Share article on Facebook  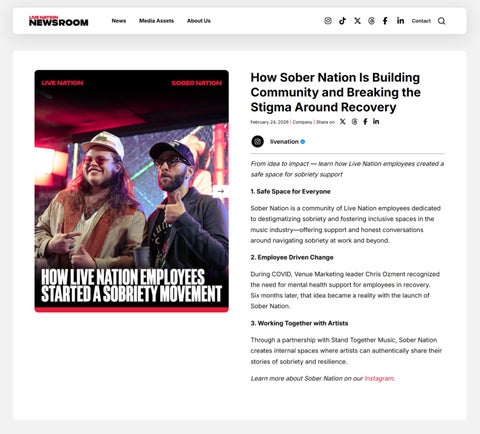(365, 122)
